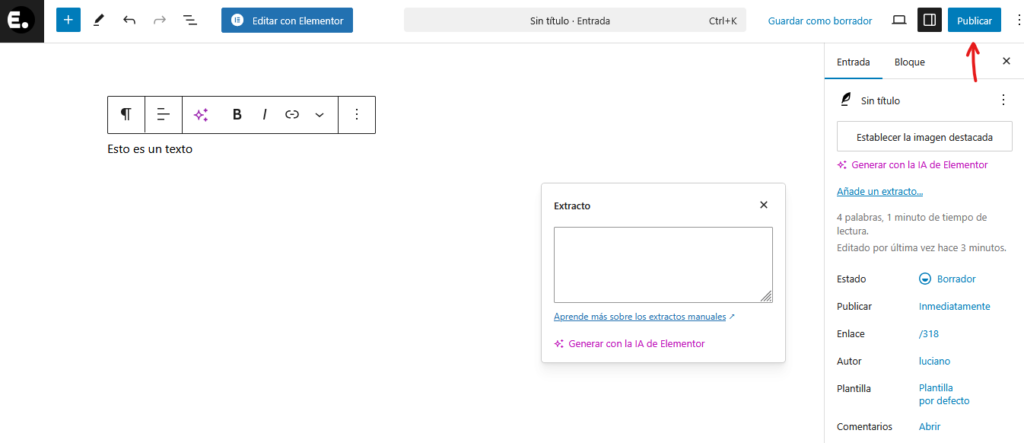Toggle the settings sidebar panel
Viewport: 1024px width, 443px height.
[x=929, y=20]
